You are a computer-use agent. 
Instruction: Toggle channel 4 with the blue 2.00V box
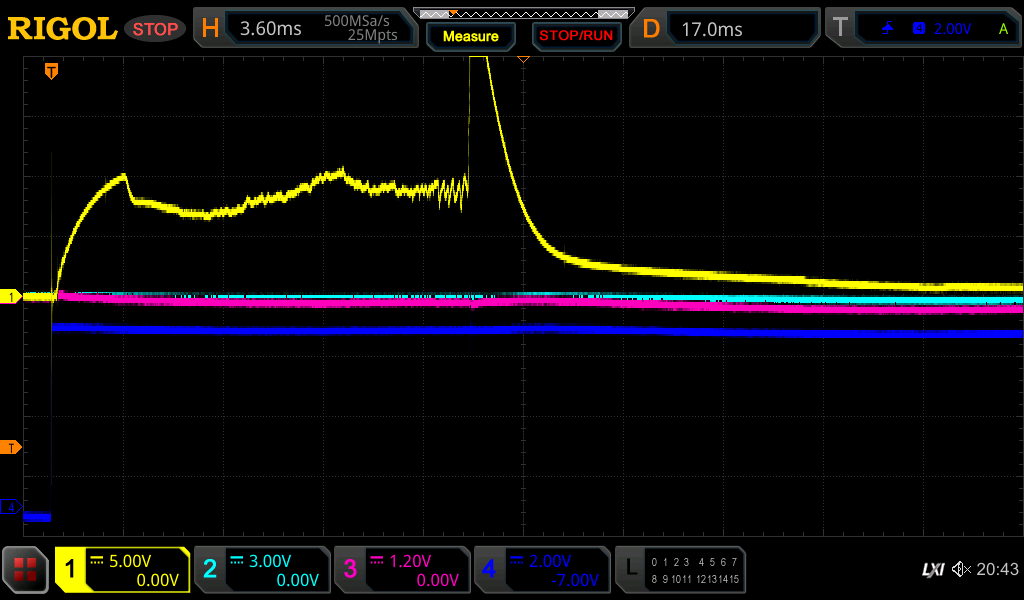541,570
